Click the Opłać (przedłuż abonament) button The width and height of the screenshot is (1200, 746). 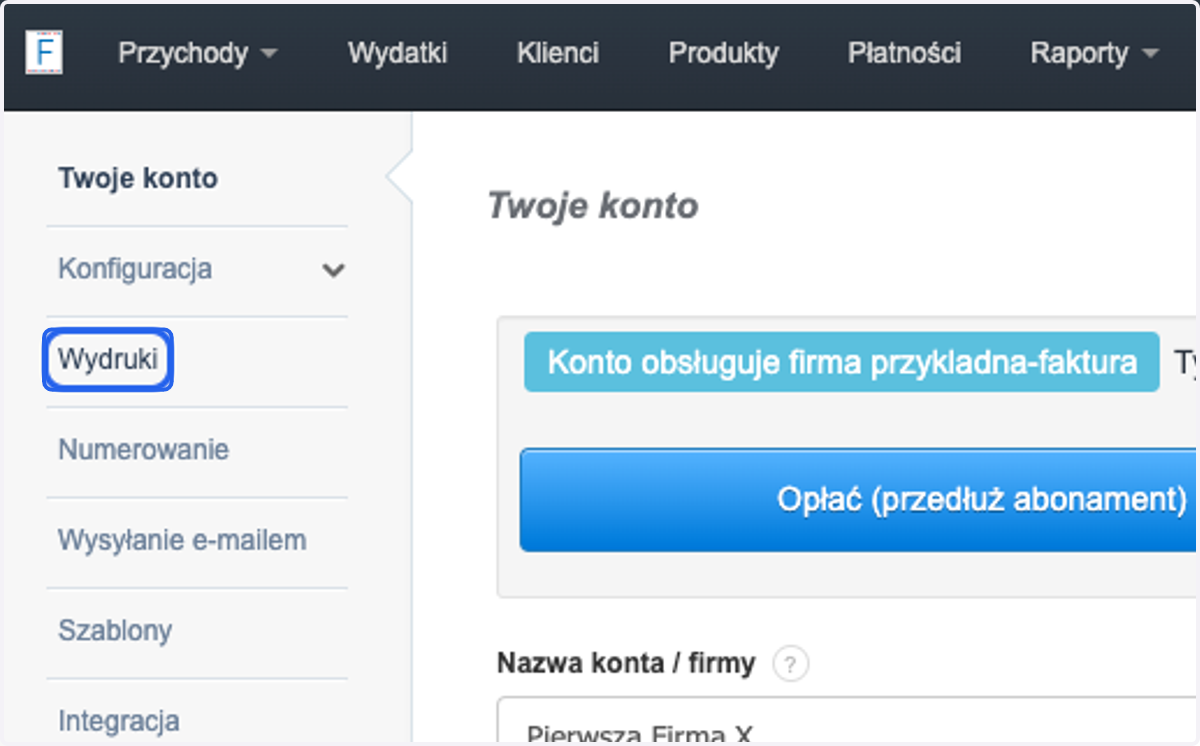point(858,499)
